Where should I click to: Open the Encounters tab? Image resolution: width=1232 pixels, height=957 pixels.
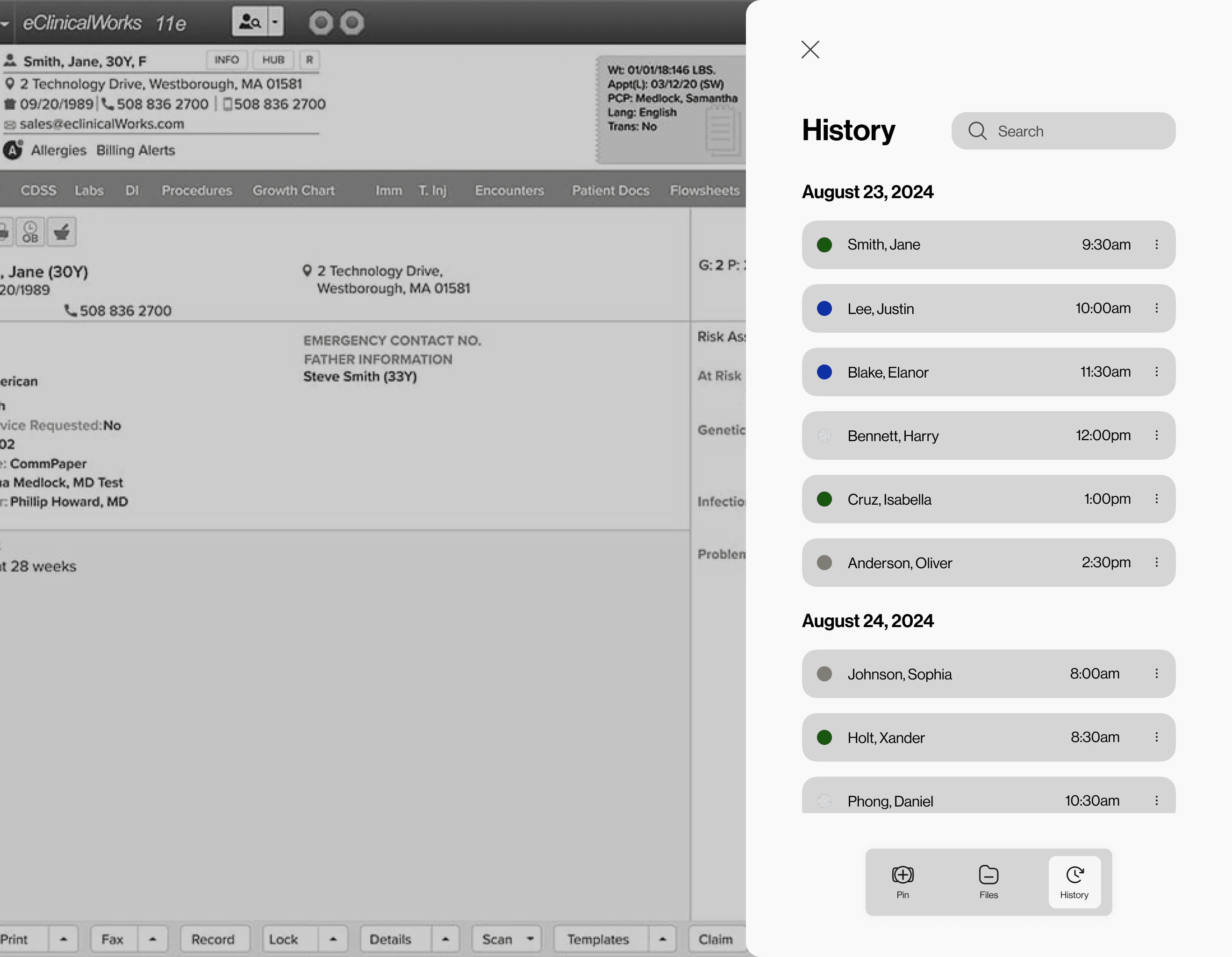pos(509,190)
